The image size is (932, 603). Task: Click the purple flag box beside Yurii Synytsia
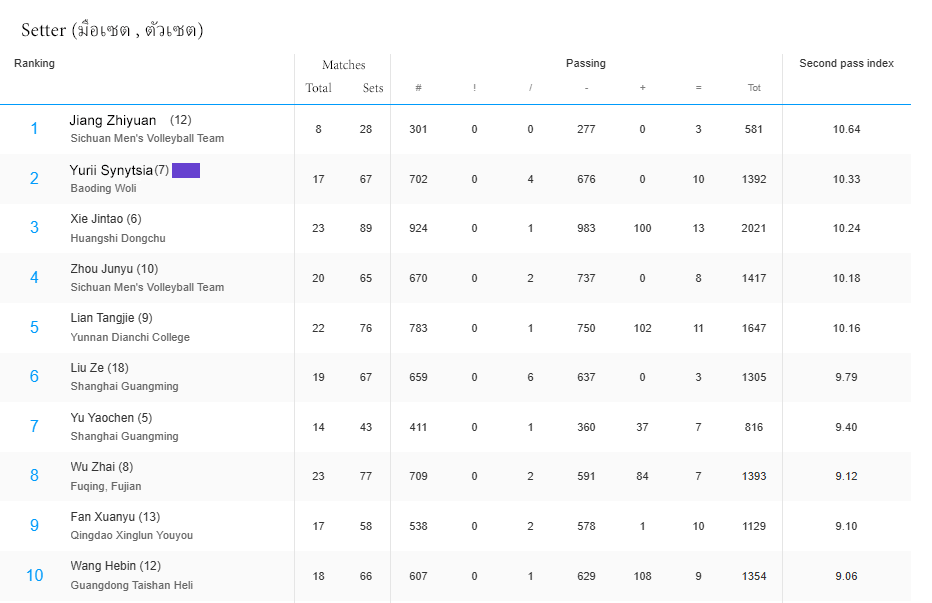coord(186,170)
